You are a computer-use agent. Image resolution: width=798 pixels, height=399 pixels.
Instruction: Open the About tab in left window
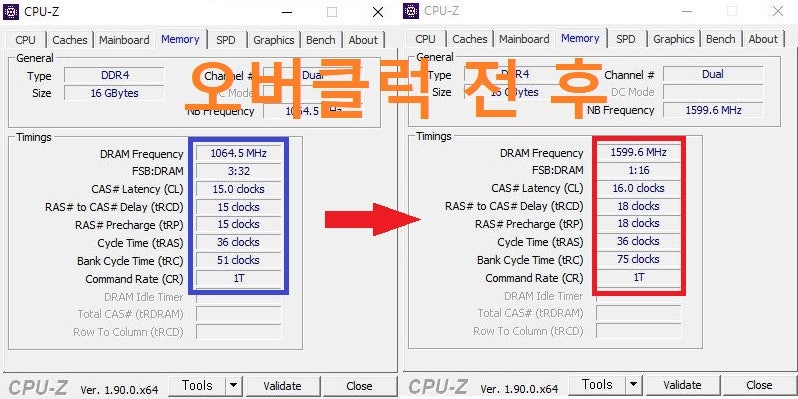363,40
